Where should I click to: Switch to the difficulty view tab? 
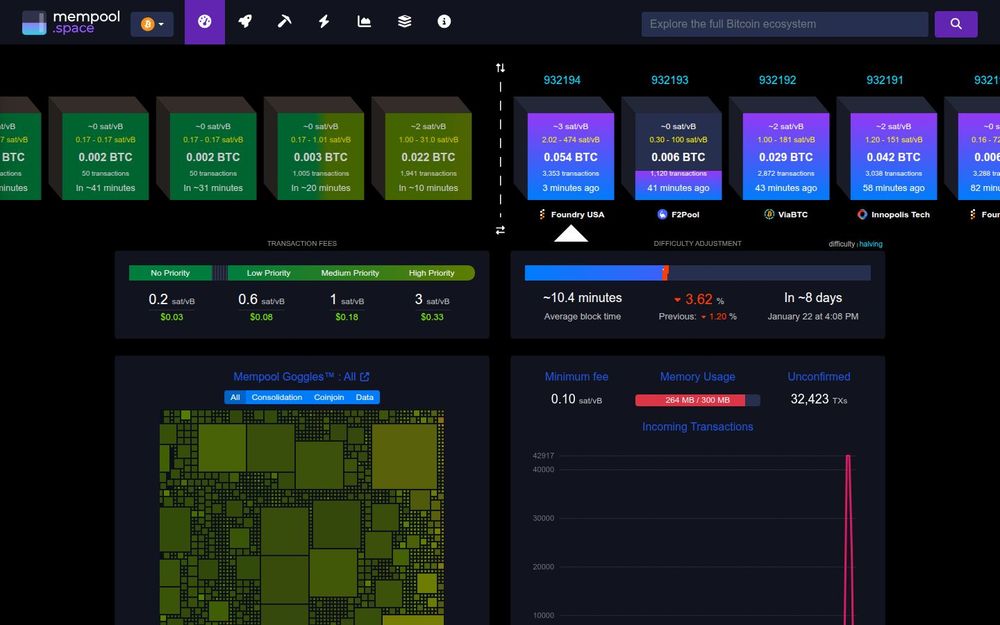(842, 244)
